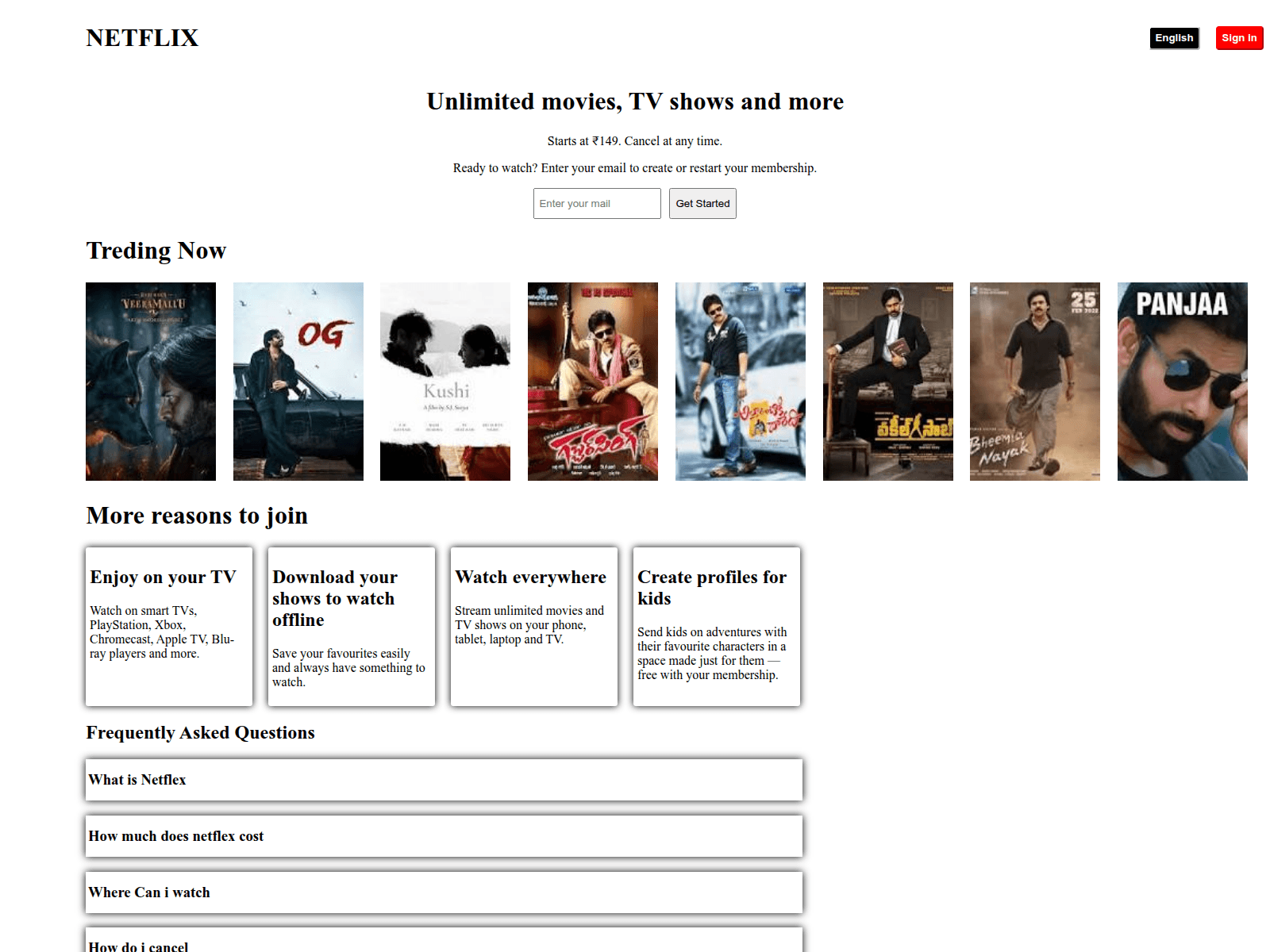The image size is (1270, 952).
Task: Open the Gabbar Singh police-uniform poster
Action: 593,382
